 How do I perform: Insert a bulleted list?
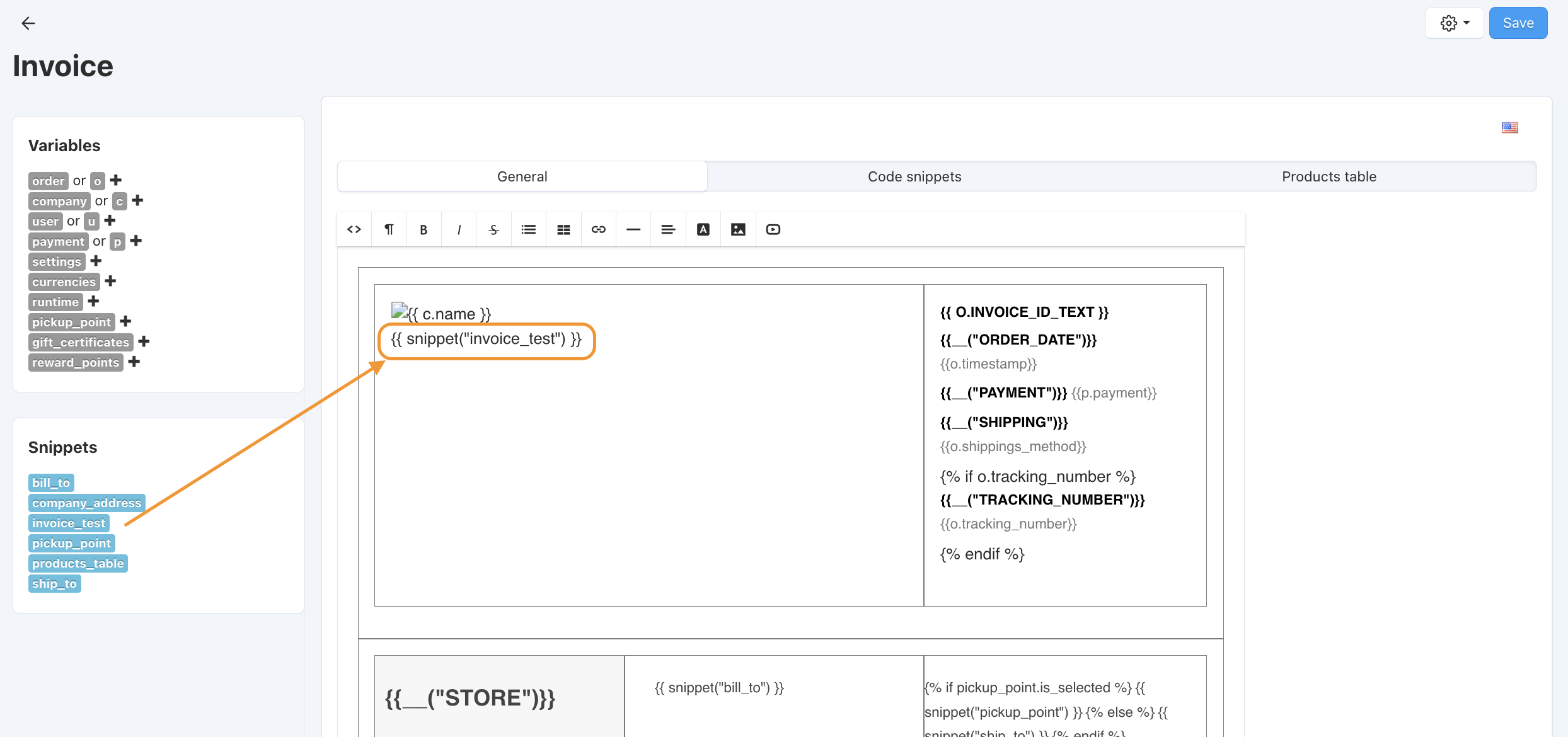pos(529,229)
